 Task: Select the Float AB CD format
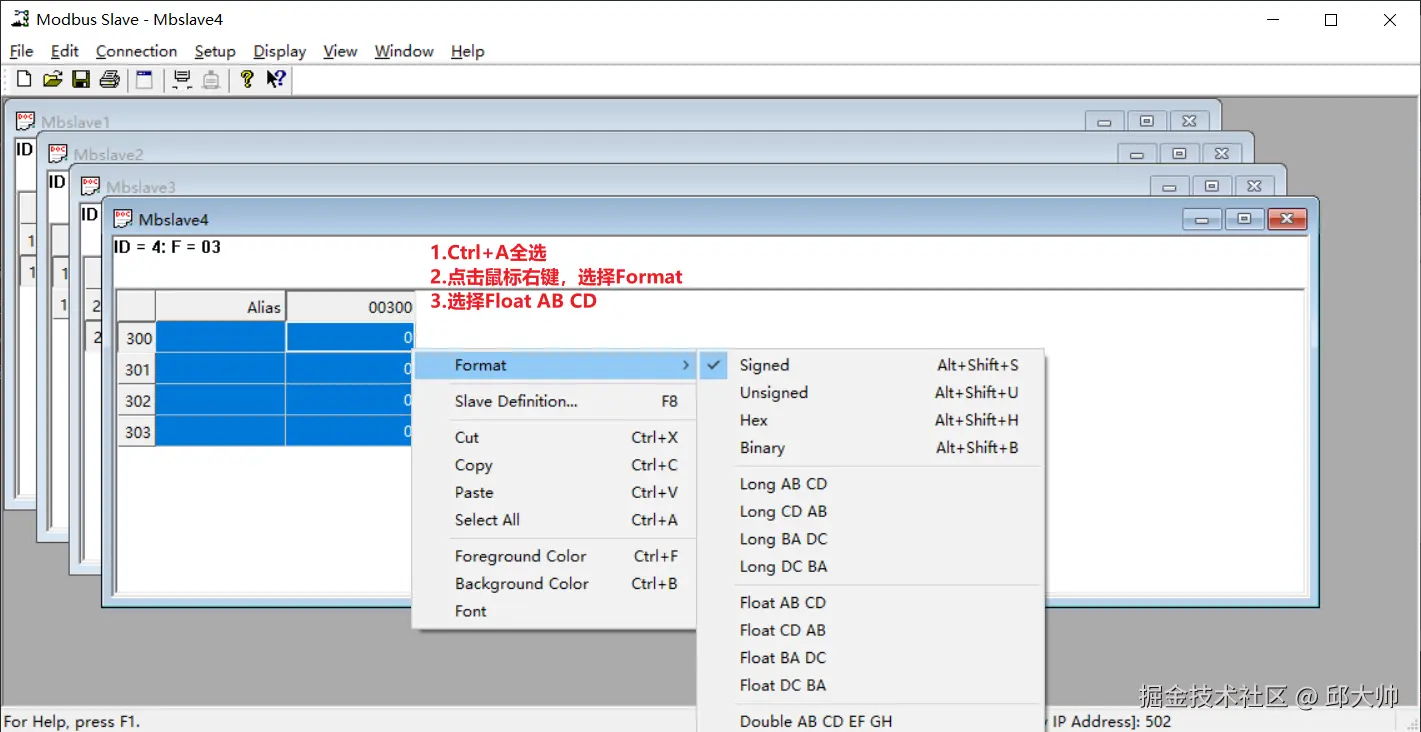tap(871, 602)
